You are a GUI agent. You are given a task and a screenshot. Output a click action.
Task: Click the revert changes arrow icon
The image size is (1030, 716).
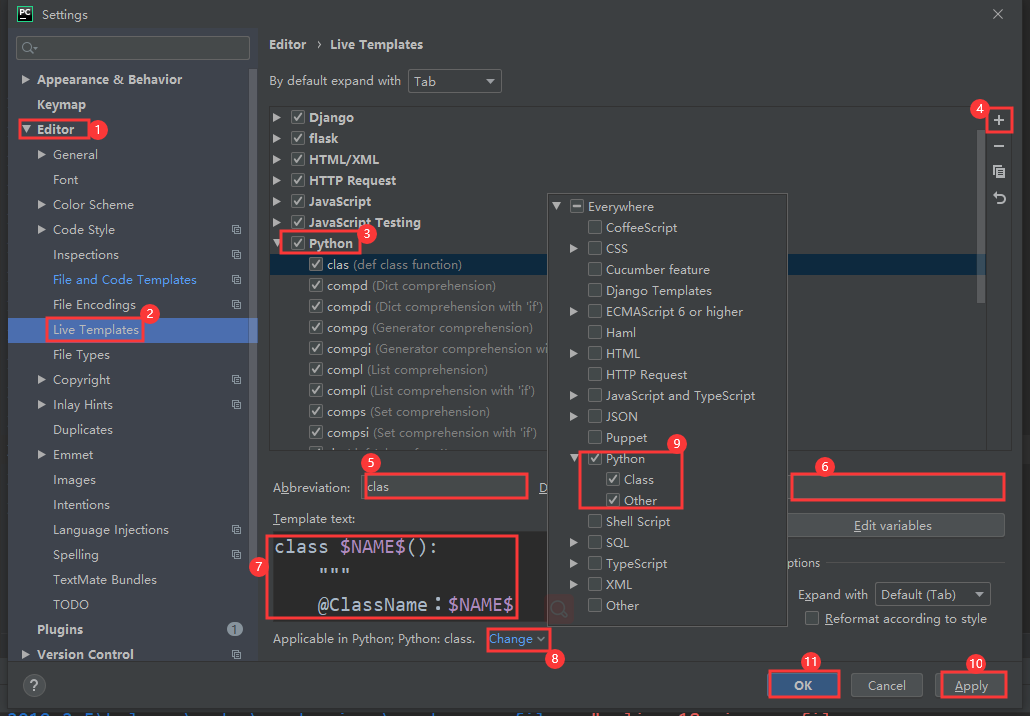998,198
